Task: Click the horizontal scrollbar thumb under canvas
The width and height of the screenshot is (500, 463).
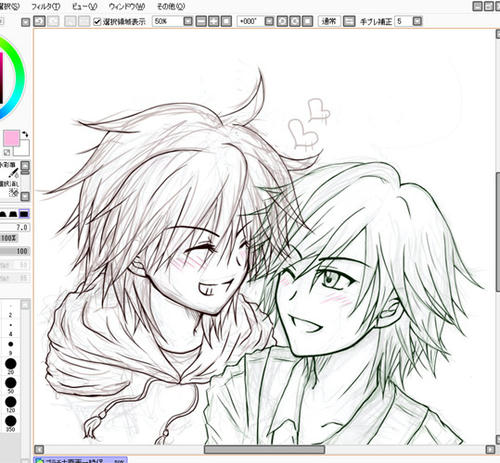Action: (x=264, y=449)
